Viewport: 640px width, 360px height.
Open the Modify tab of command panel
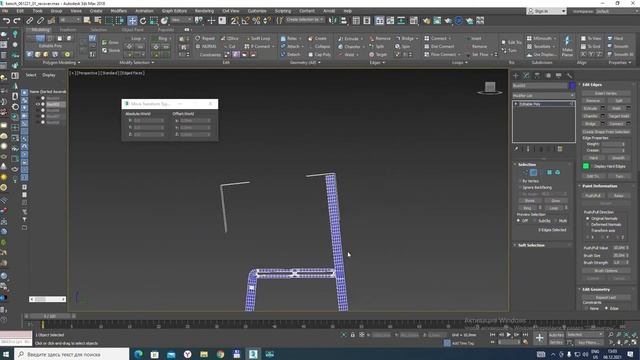pos(526,76)
